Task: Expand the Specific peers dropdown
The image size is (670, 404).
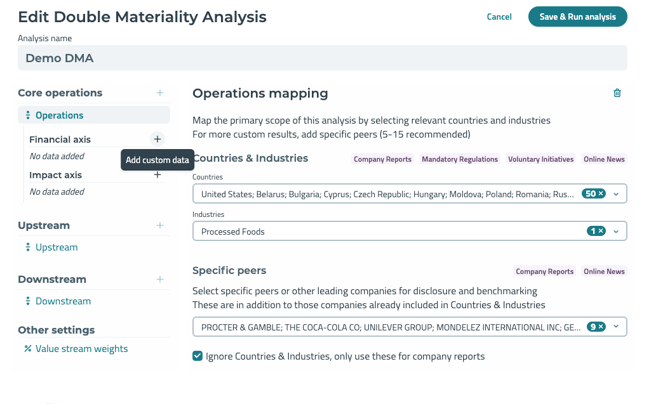Action: pos(616,326)
